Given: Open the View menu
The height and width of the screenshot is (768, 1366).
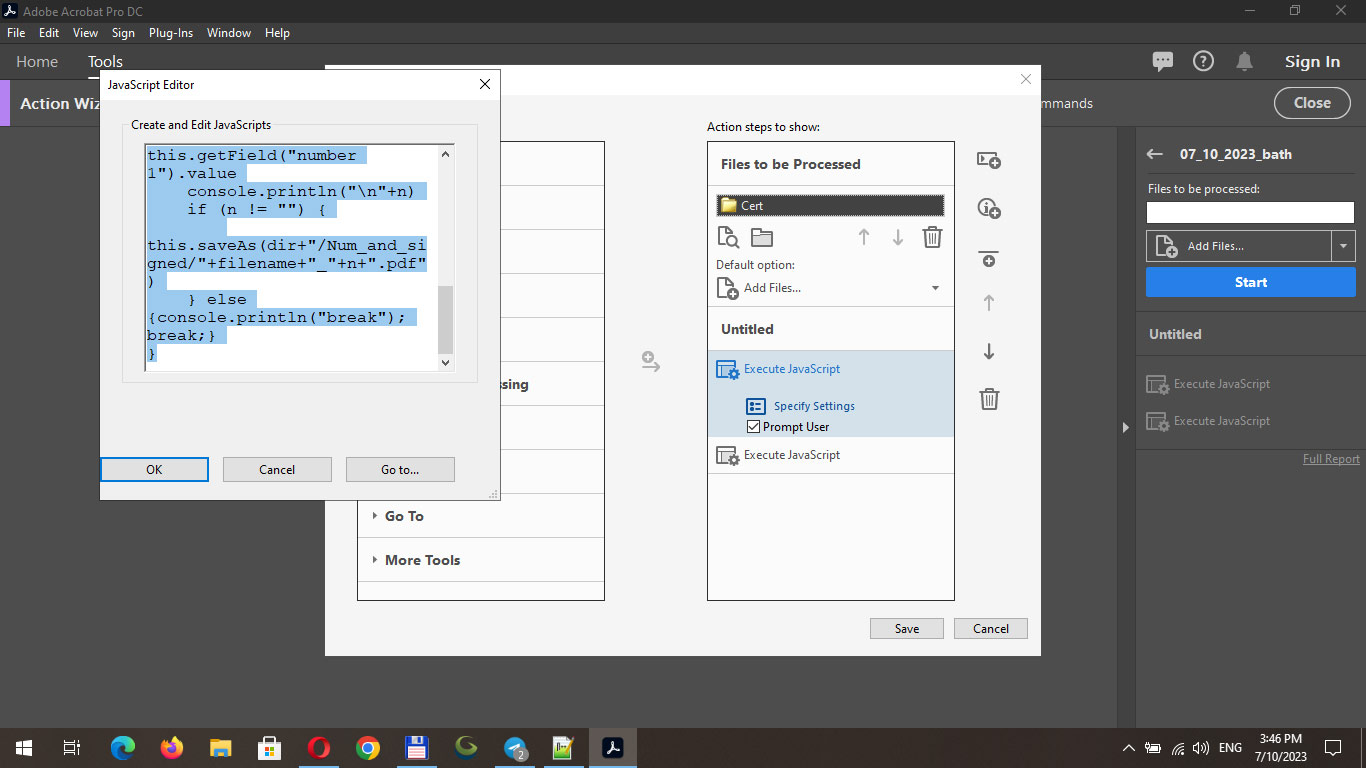Looking at the screenshot, I should (85, 33).
